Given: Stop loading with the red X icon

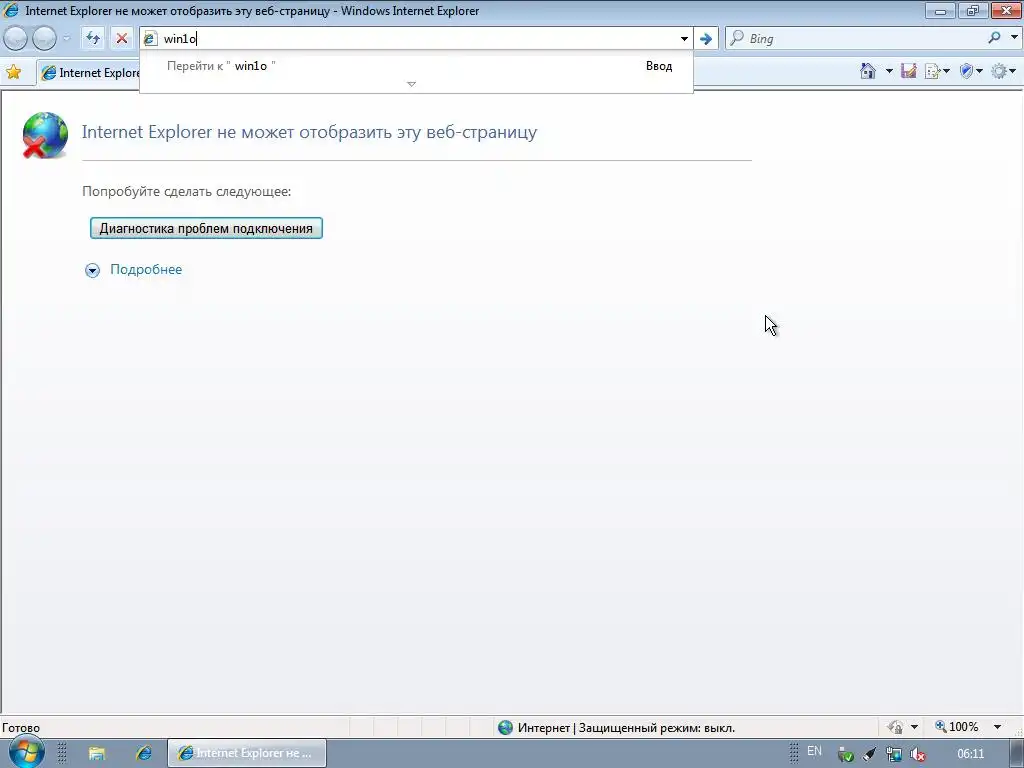Looking at the screenshot, I should [x=121, y=39].
